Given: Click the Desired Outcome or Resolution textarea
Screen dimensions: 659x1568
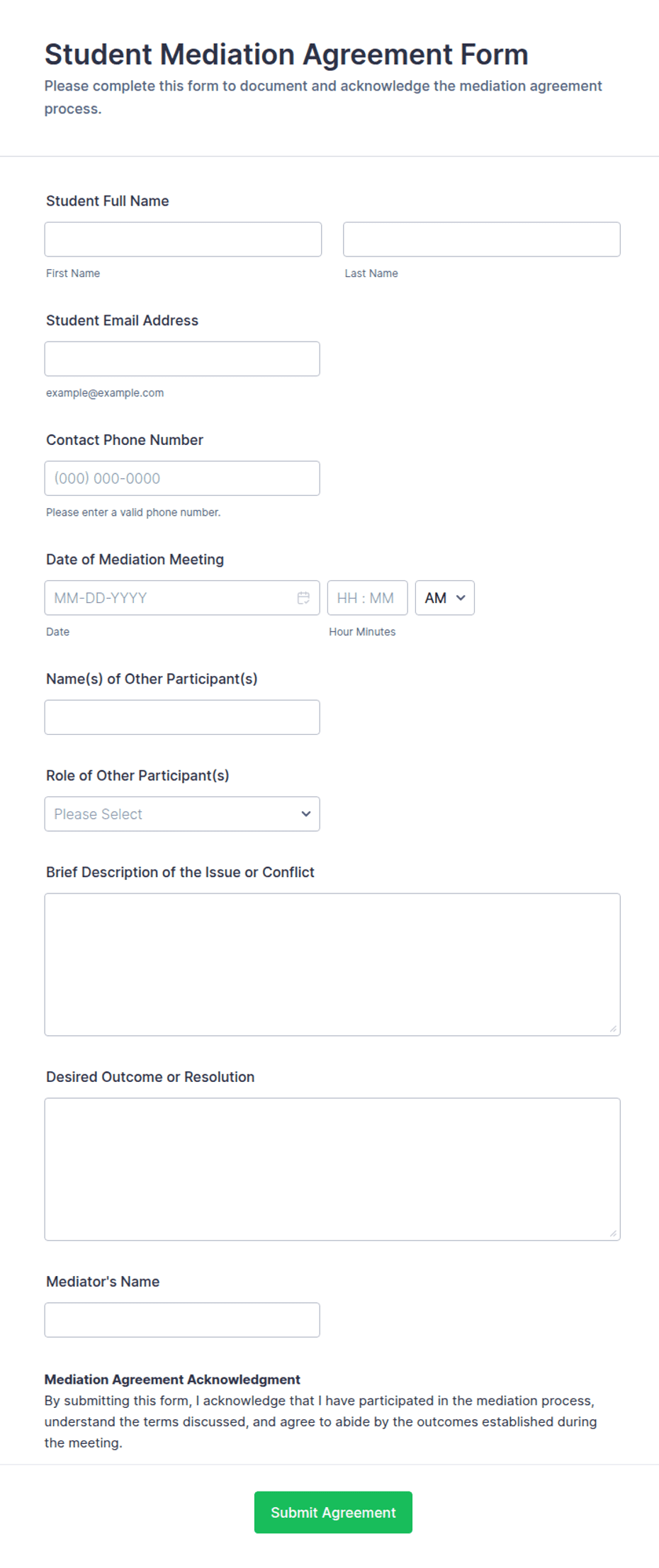Looking at the screenshot, I should click(x=332, y=1169).
